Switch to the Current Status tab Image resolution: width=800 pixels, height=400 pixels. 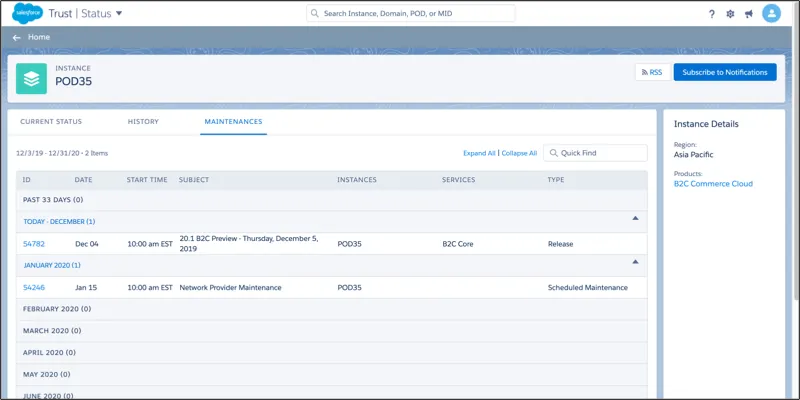tap(51, 121)
